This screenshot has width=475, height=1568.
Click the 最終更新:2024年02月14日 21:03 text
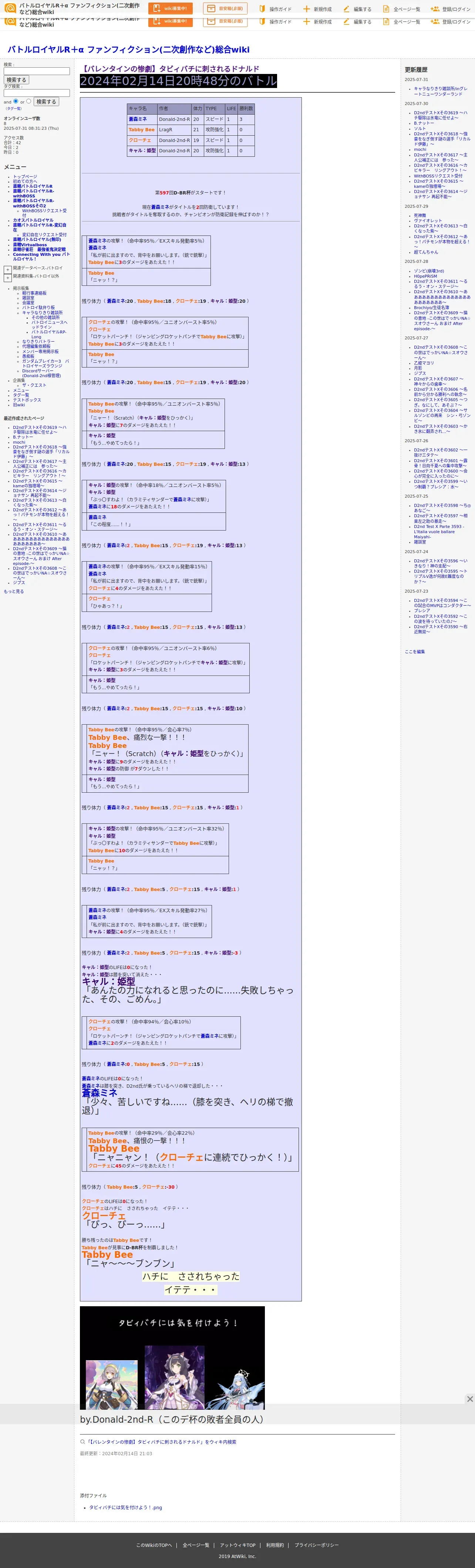[x=116, y=1453]
